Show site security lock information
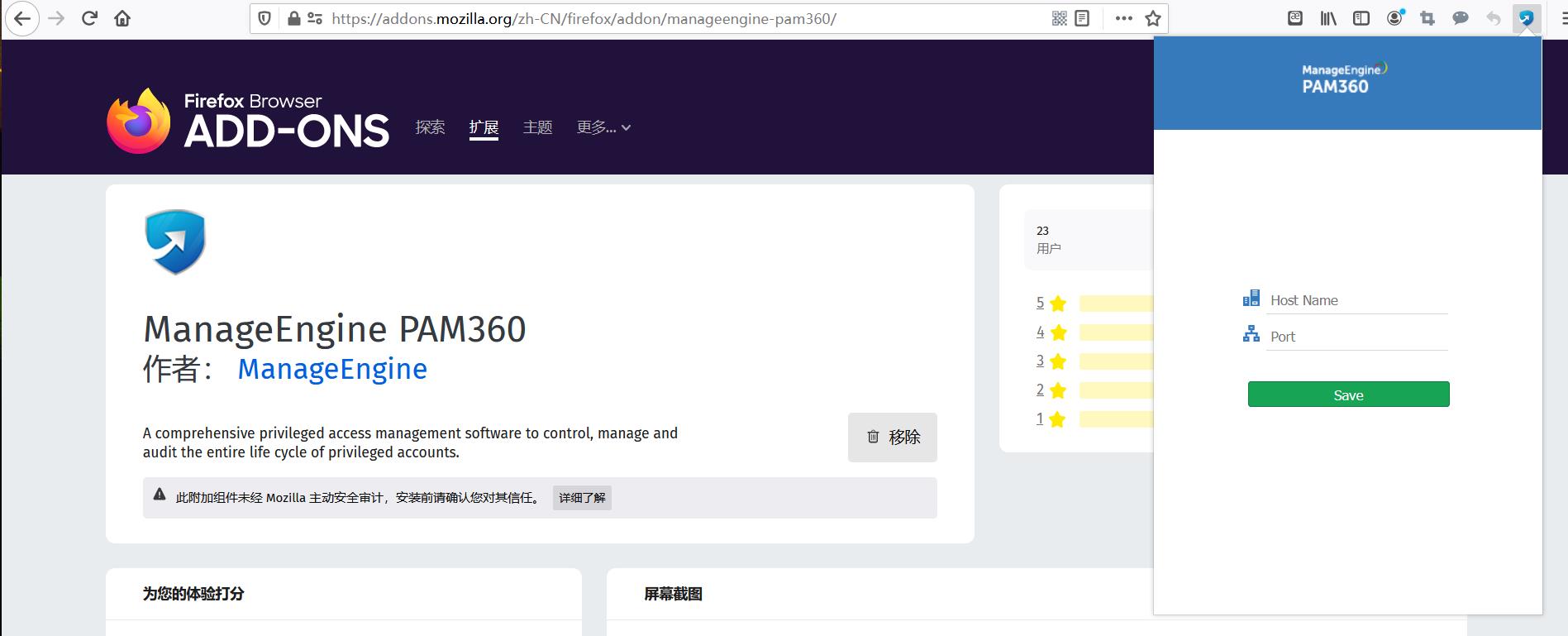 (293, 18)
